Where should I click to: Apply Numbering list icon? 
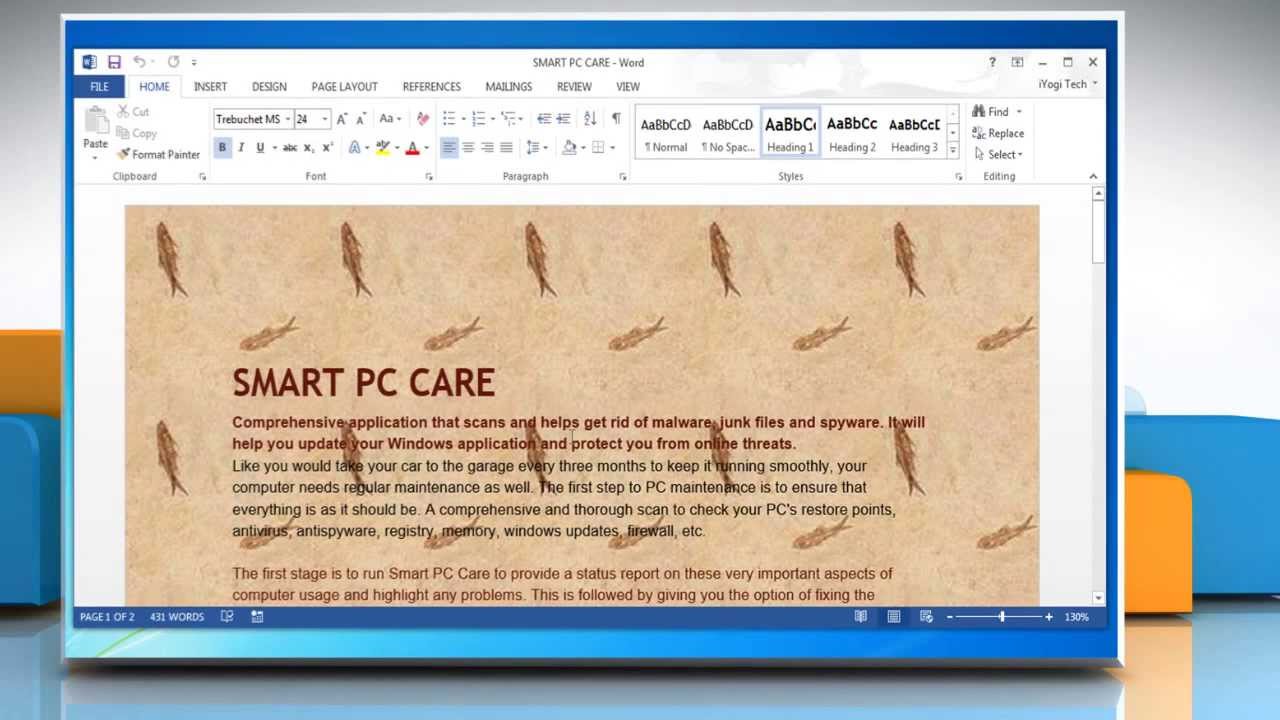[479, 119]
